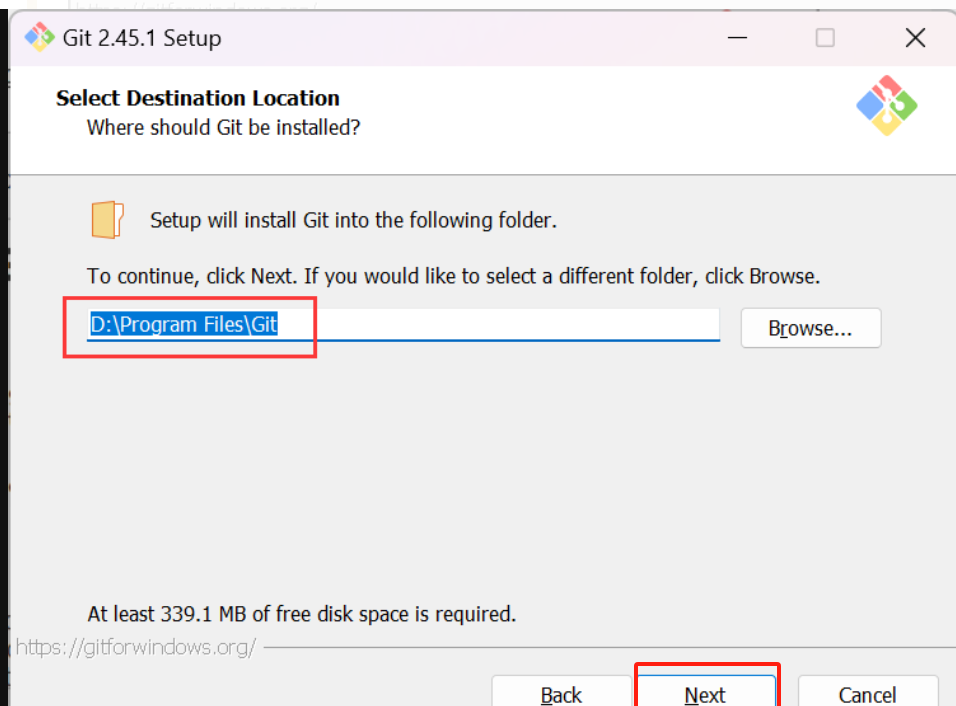This screenshot has height=706, width=956.
Task: Click the "Git 2.45.1 Setup" window title
Action: [142, 38]
